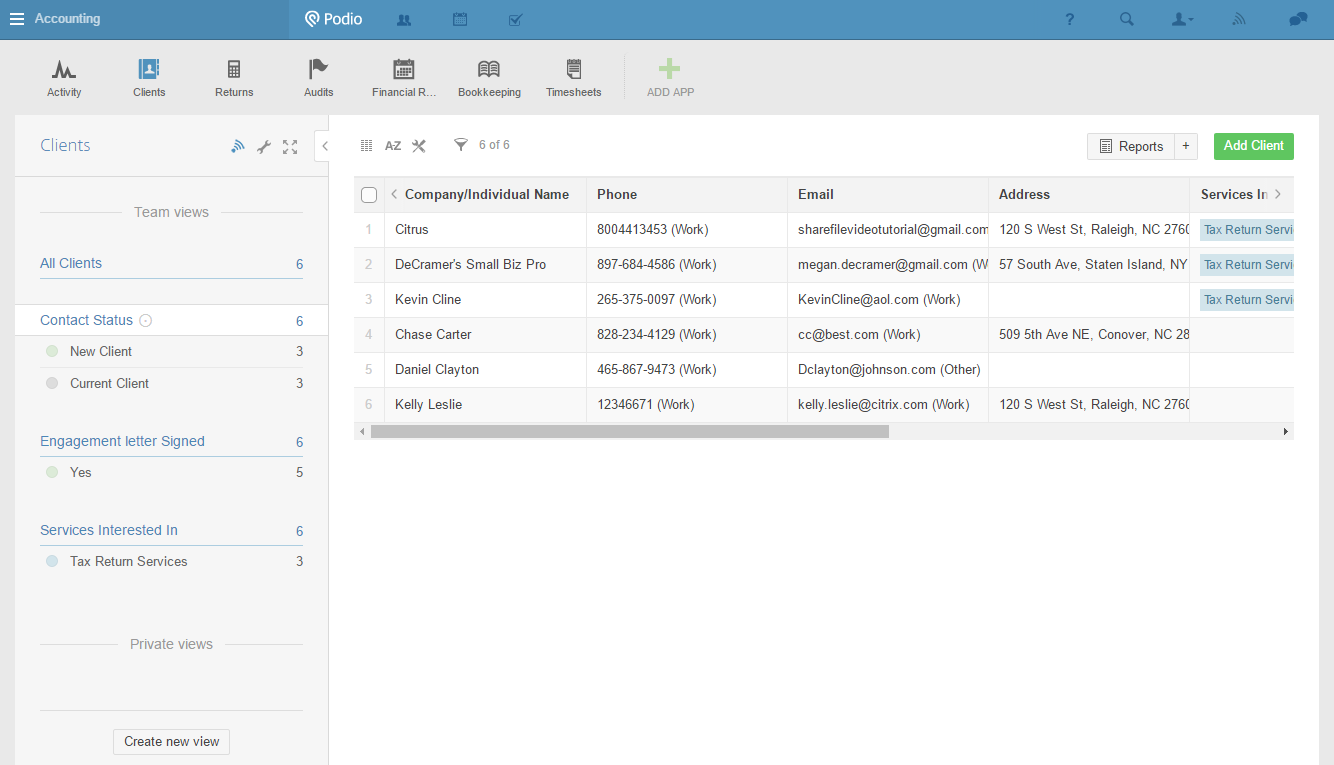The height and width of the screenshot is (765, 1334).
Task: Click the ADD APP plus icon
Action: [x=670, y=70]
